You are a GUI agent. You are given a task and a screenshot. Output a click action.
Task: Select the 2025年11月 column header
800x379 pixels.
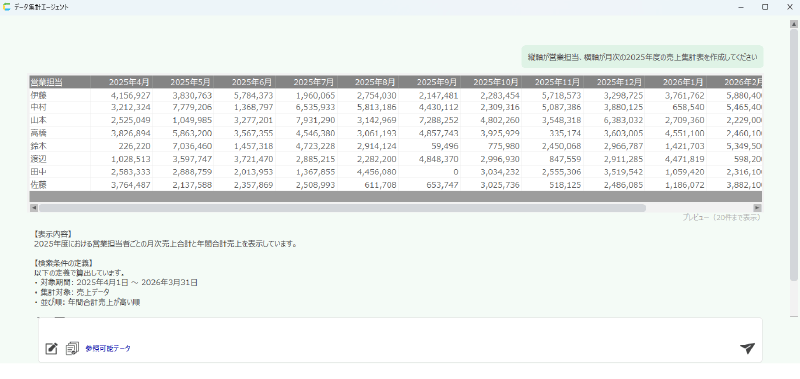(553, 82)
